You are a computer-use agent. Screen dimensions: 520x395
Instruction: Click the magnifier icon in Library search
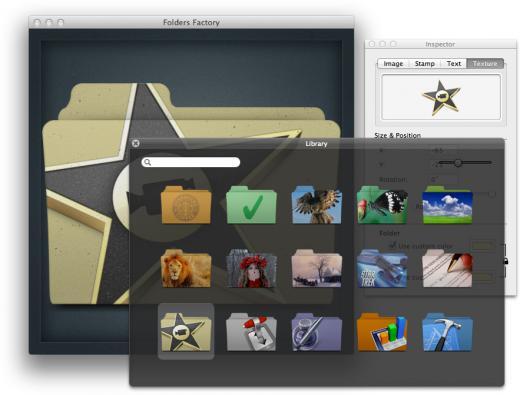coord(147,162)
